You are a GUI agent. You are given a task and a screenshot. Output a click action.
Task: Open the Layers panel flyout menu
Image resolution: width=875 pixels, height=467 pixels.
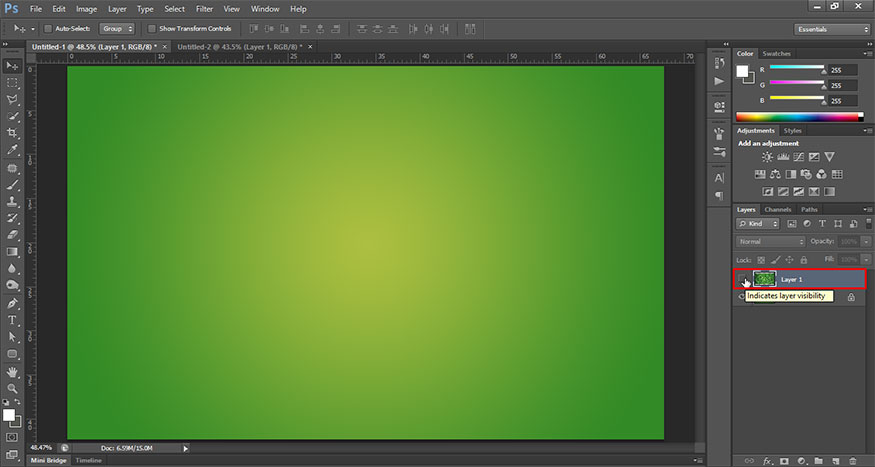(x=868, y=209)
